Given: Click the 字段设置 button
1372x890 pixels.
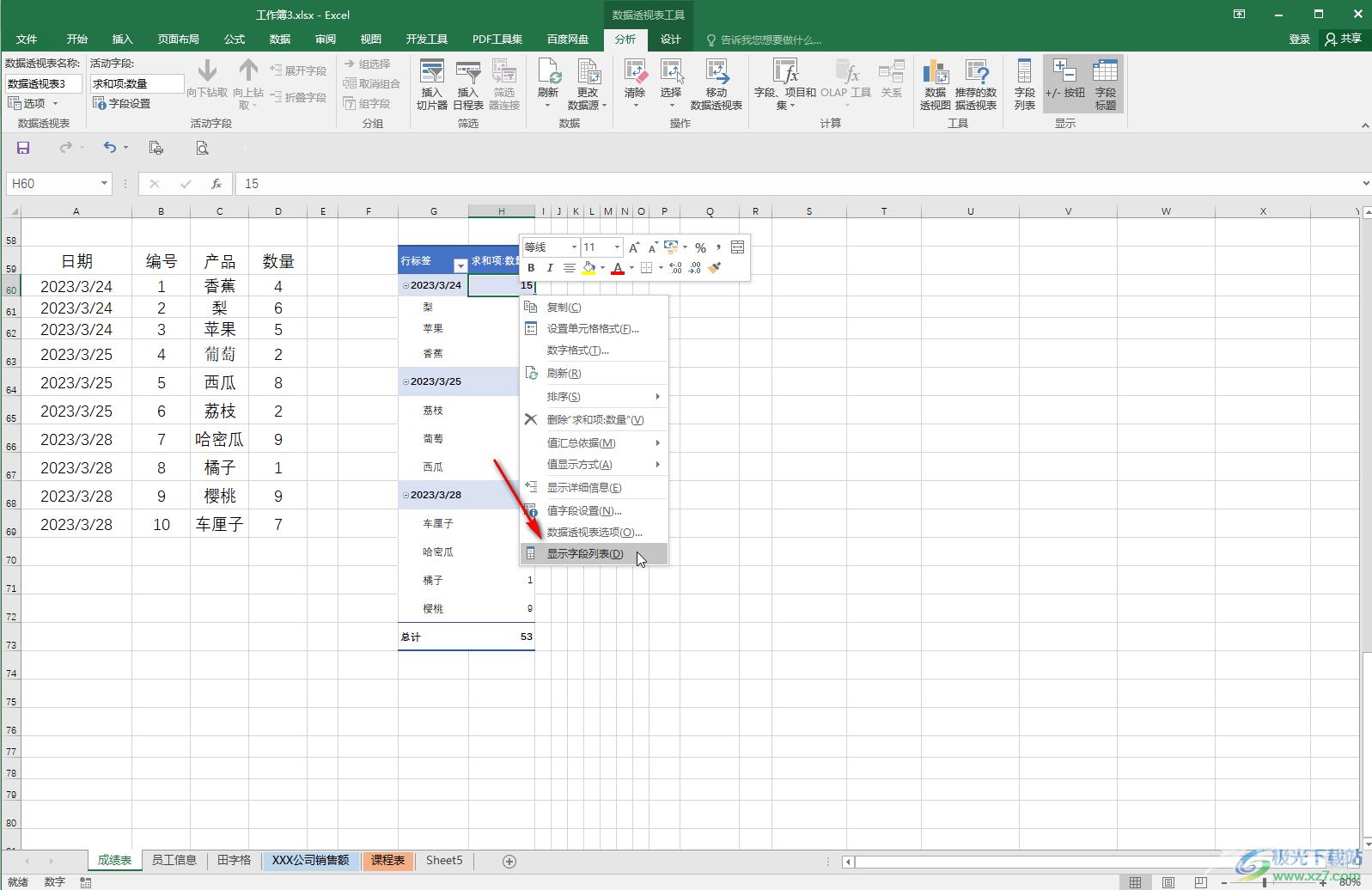Looking at the screenshot, I should [122, 104].
